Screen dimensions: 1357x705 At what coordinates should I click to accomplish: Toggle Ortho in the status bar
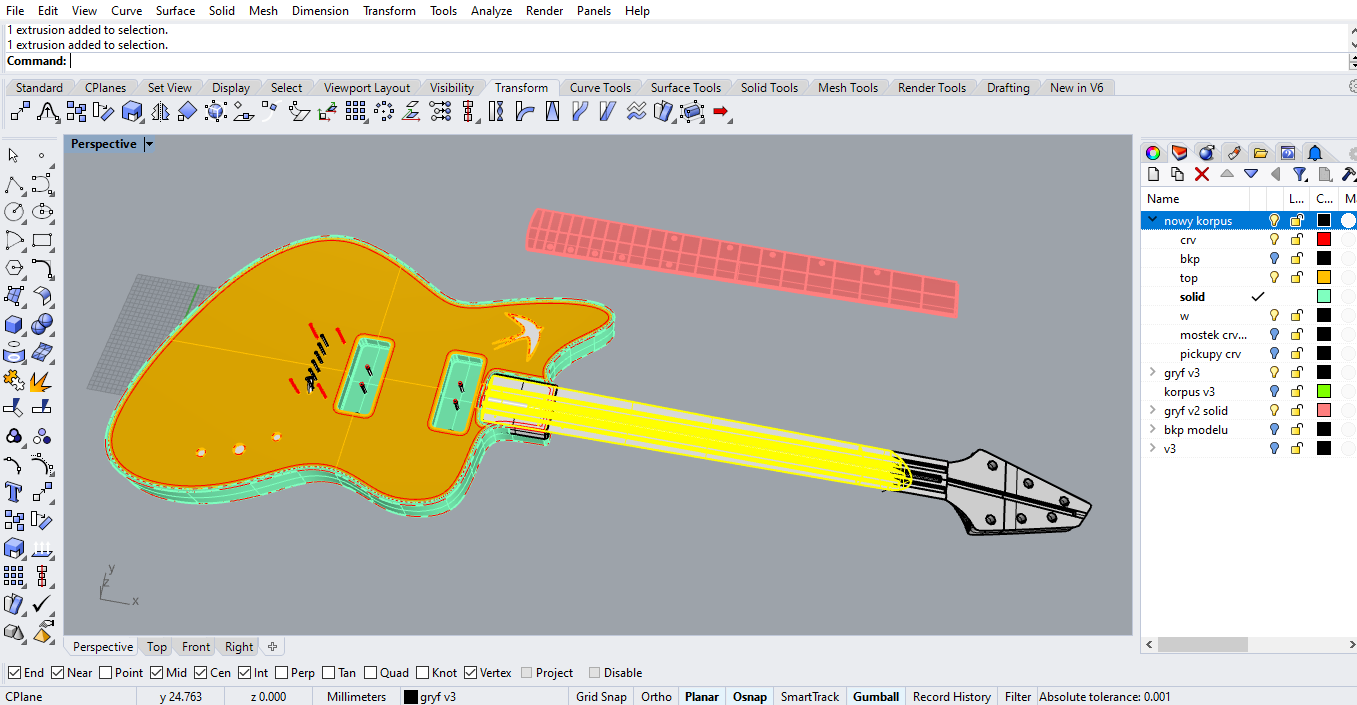coord(655,696)
